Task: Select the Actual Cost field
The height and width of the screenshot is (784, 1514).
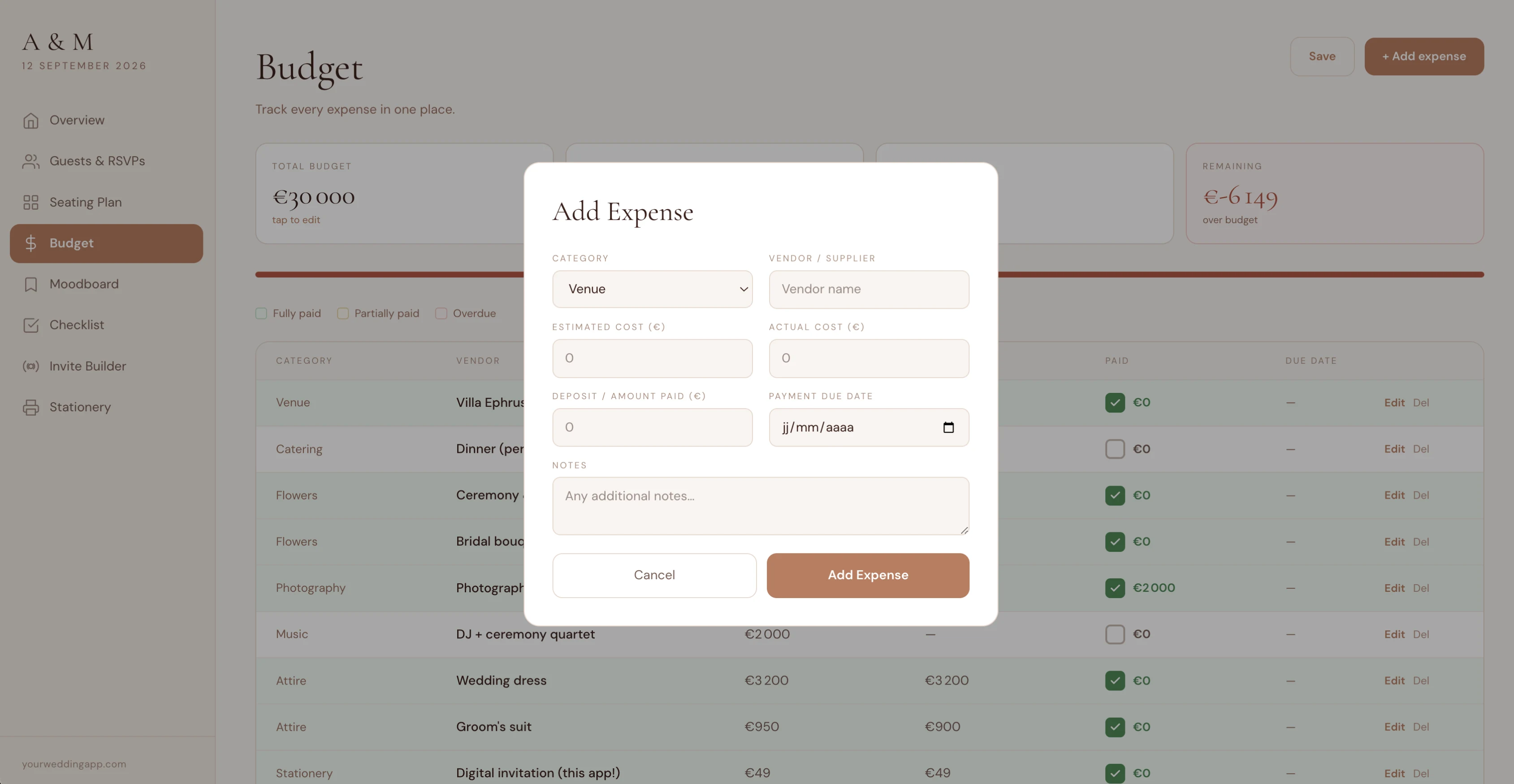Action: click(869, 358)
